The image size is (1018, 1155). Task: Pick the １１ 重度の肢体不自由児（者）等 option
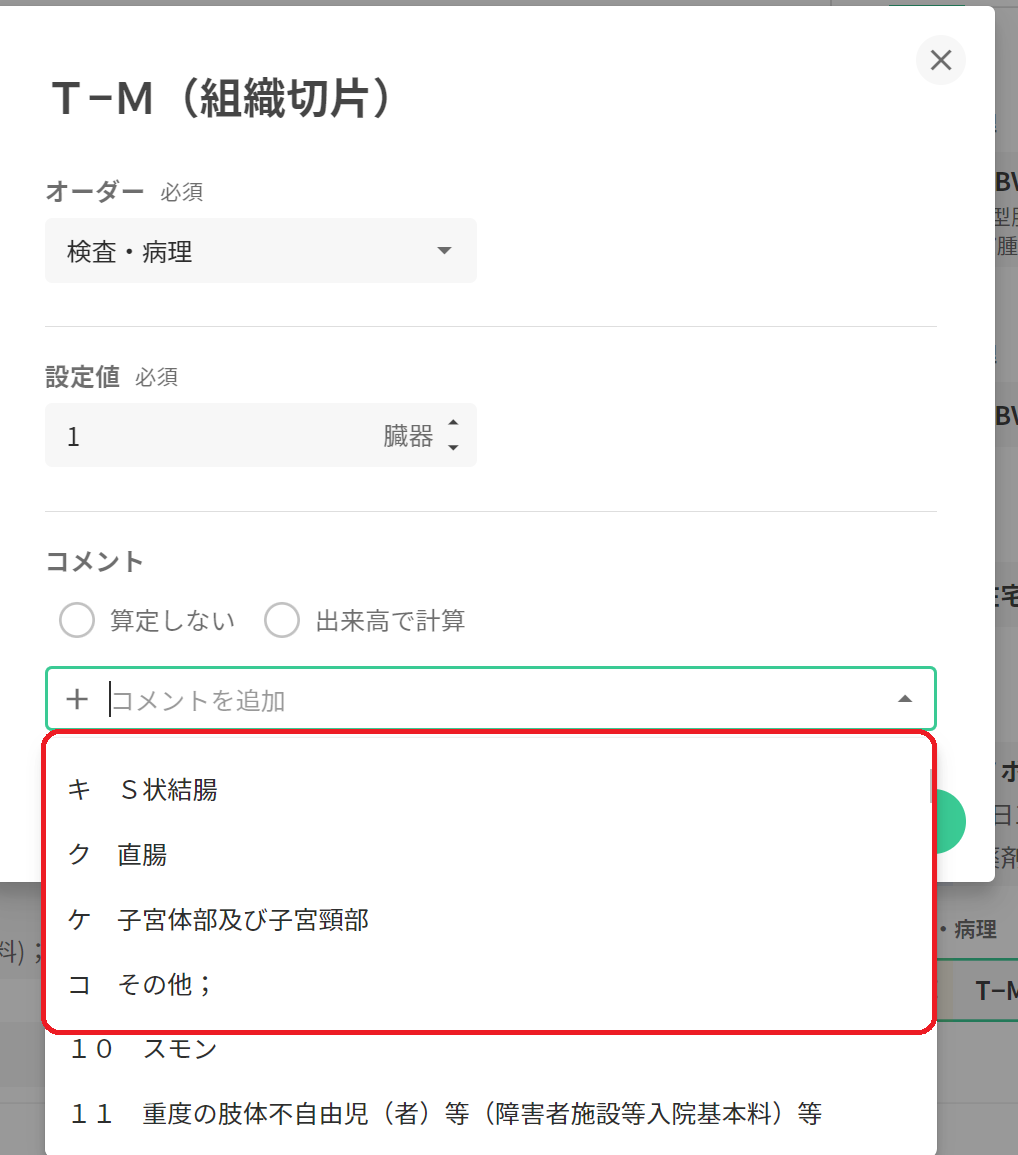(445, 1113)
